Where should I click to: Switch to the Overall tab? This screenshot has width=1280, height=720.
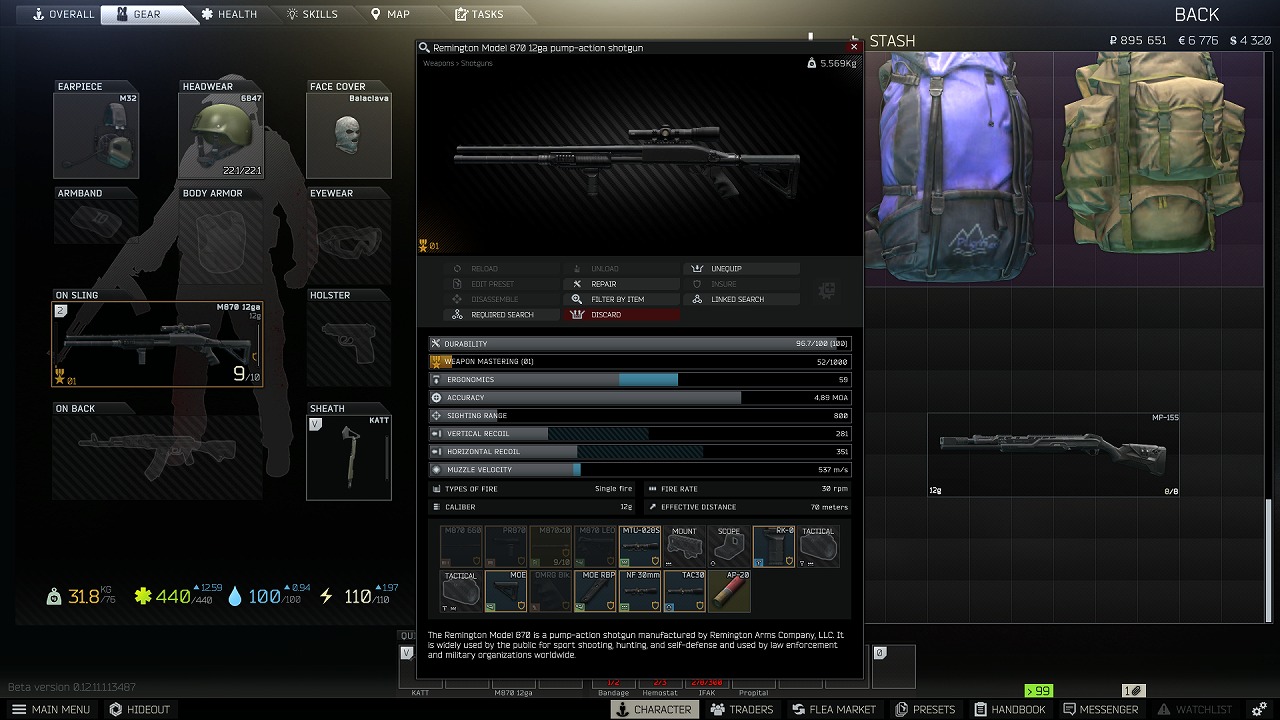(63, 14)
